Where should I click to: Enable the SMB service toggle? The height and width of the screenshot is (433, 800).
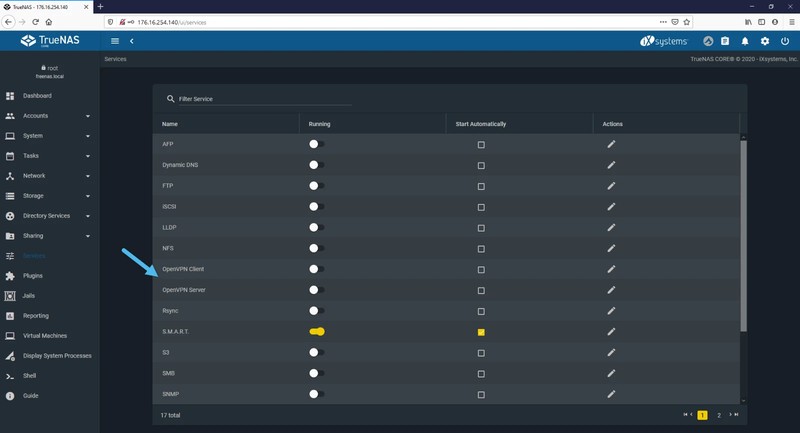point(317,373)
